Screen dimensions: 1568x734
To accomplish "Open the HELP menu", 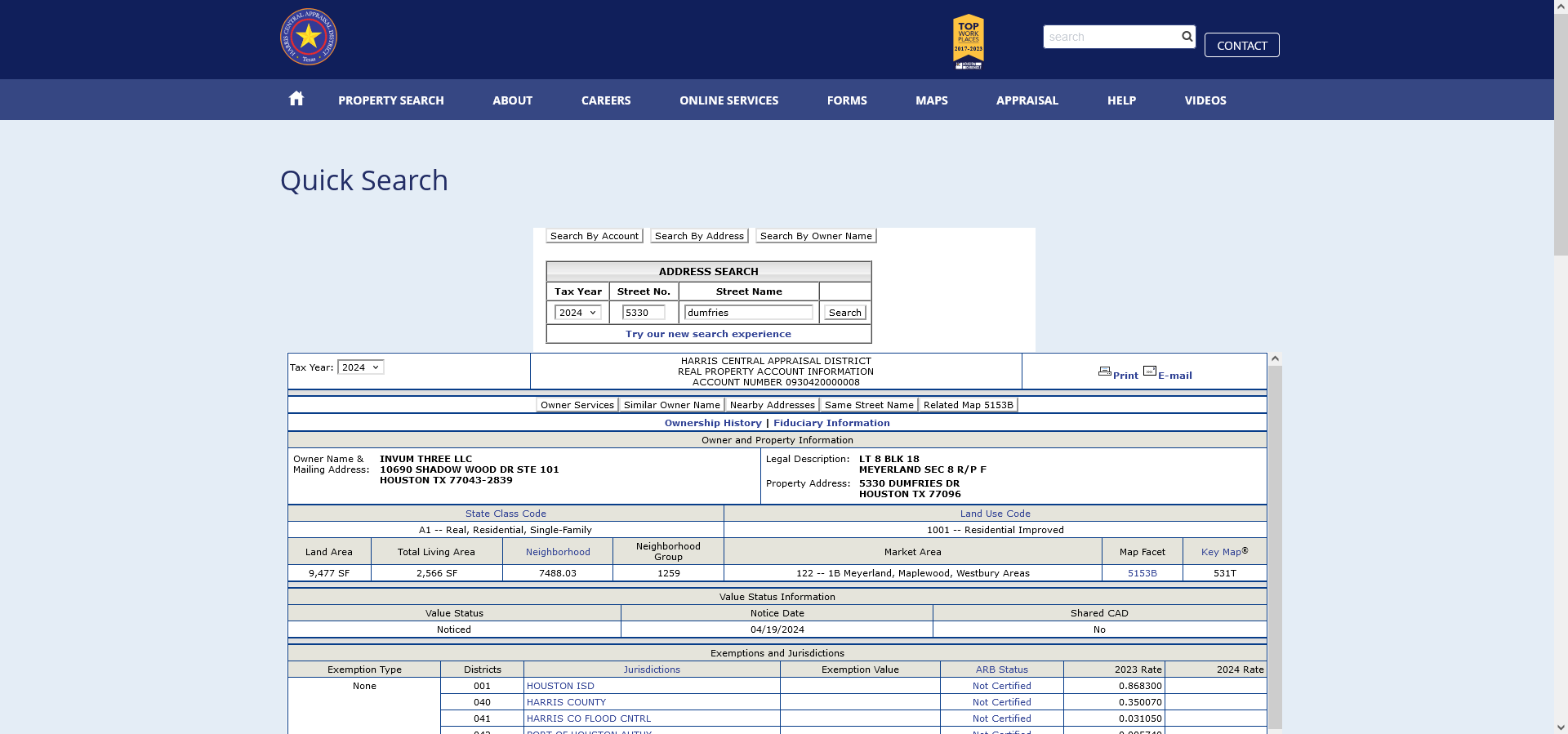I will pos(1122,100).
